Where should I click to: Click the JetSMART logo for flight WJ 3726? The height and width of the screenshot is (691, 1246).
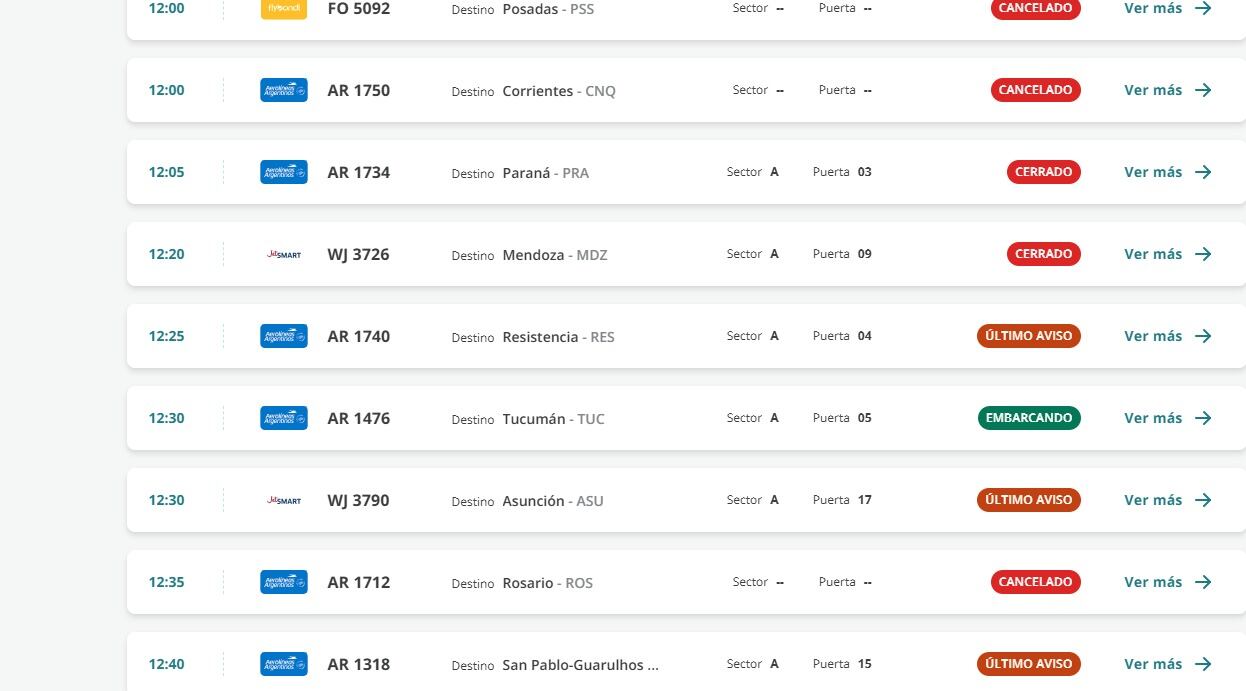[x=284, y=254]
